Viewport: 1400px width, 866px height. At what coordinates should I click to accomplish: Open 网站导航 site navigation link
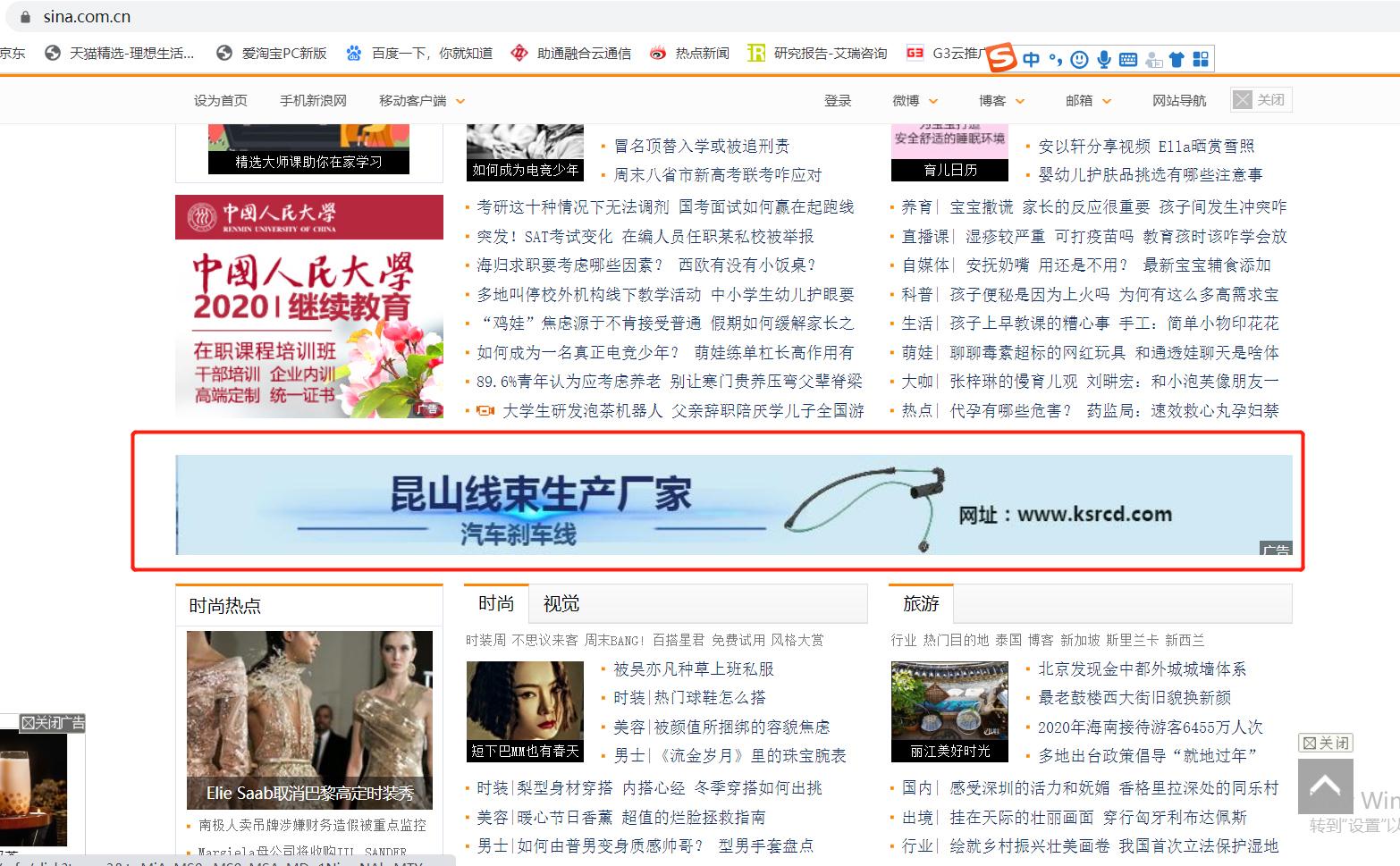coord(1179,101)
